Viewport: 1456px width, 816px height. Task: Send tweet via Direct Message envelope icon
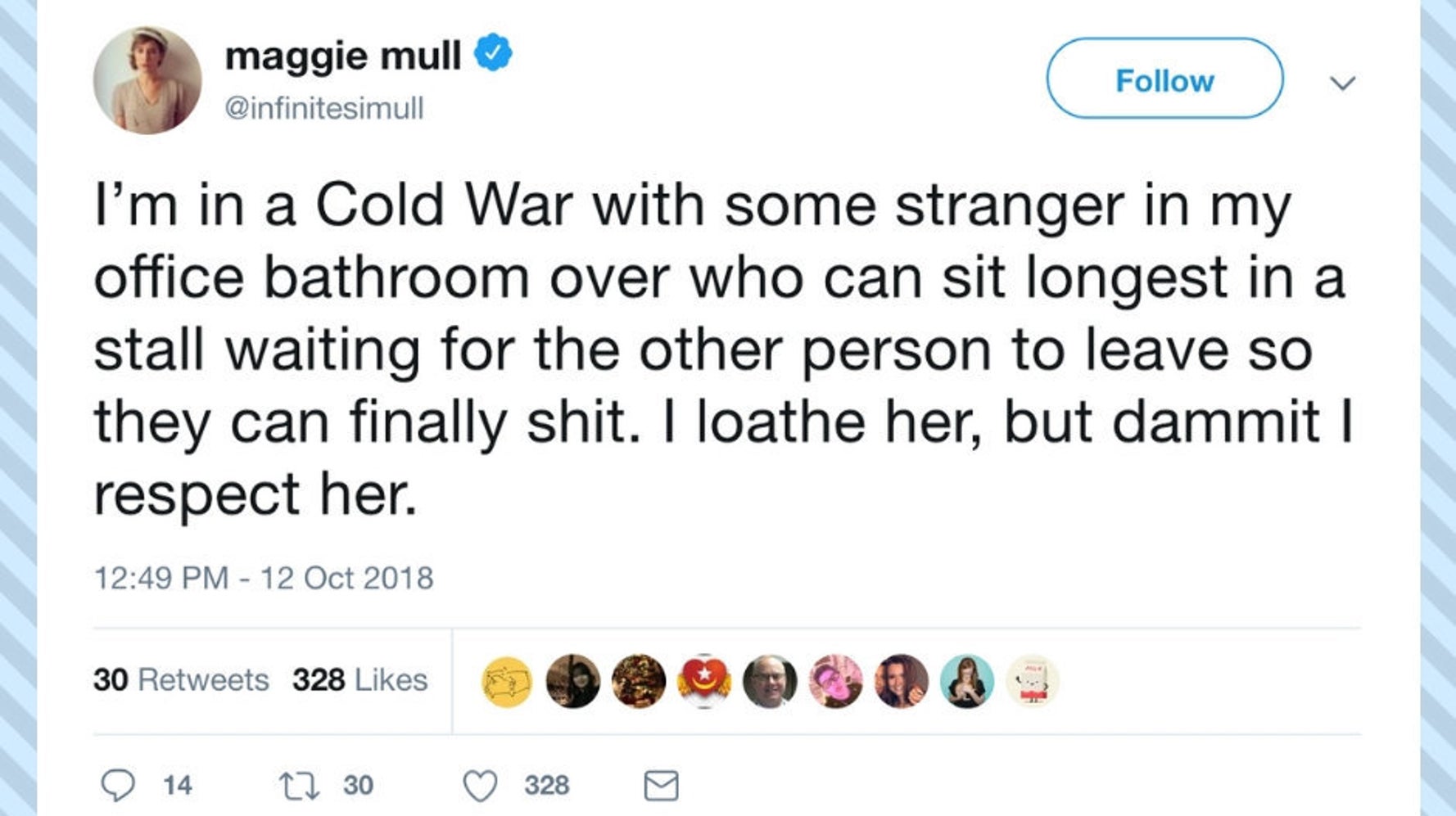[661, 786]
